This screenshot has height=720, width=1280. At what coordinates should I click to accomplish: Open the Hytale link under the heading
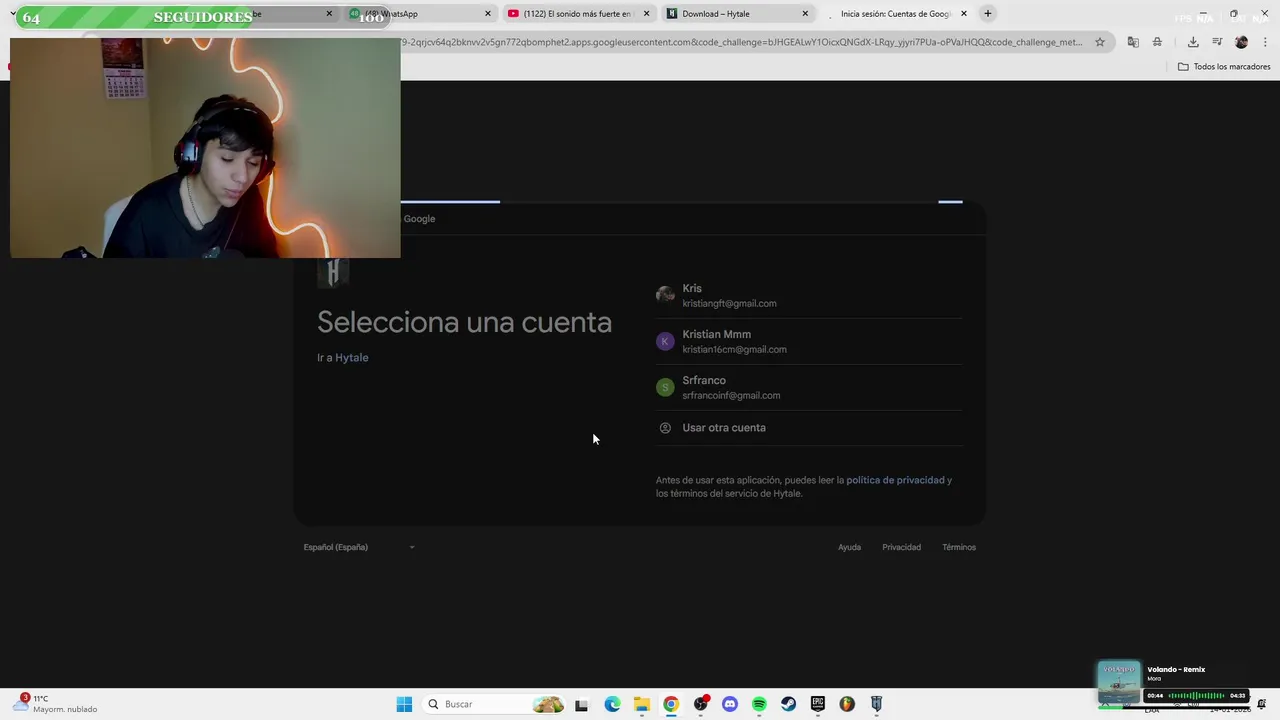351,358
